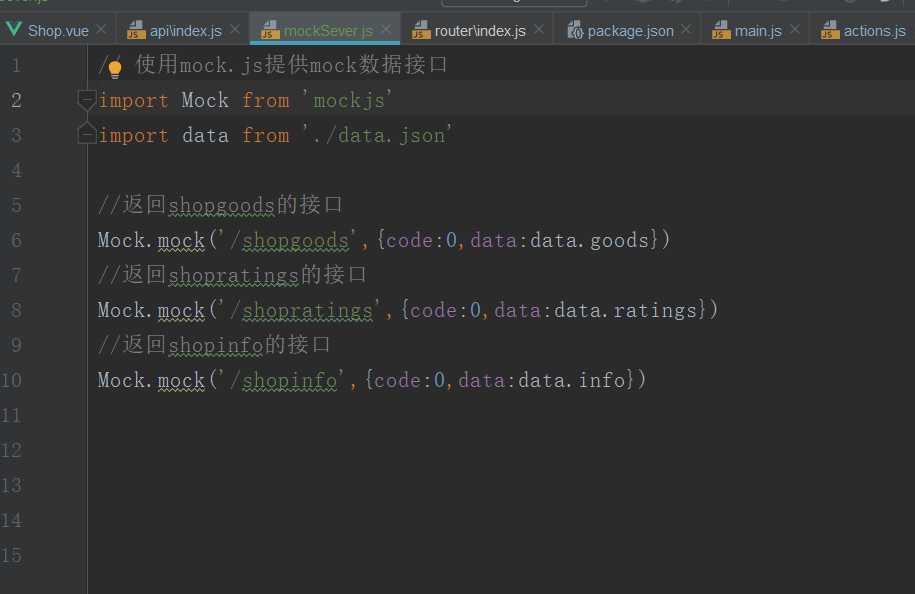Click line number 10 in the gutter
The height and width of the screenshot is (594, 915).
(12, 380)
